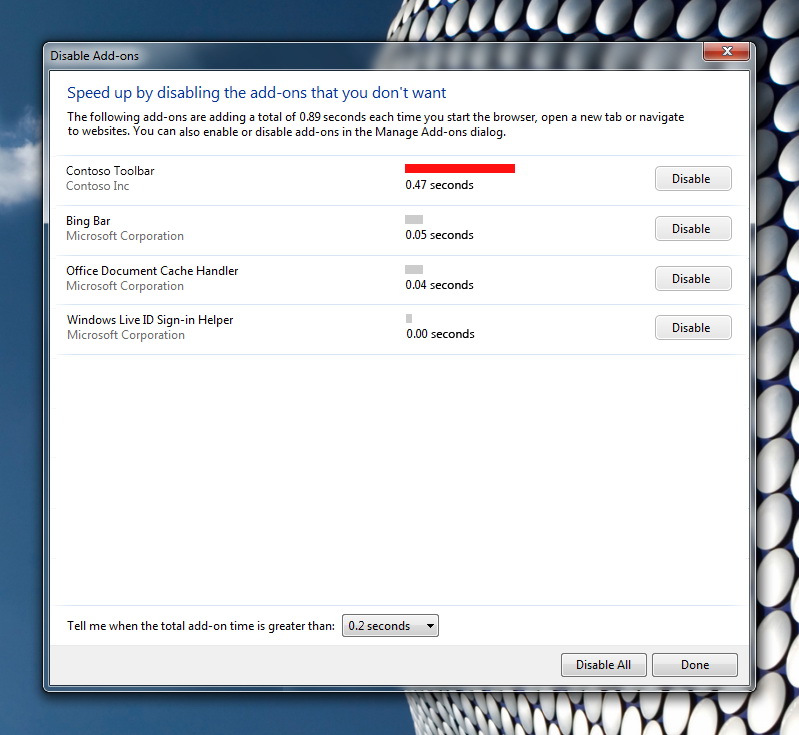Click the red Contoso load time bar
Image resolution: width=799 pixels, height=735 pixels.
(459, 169)
